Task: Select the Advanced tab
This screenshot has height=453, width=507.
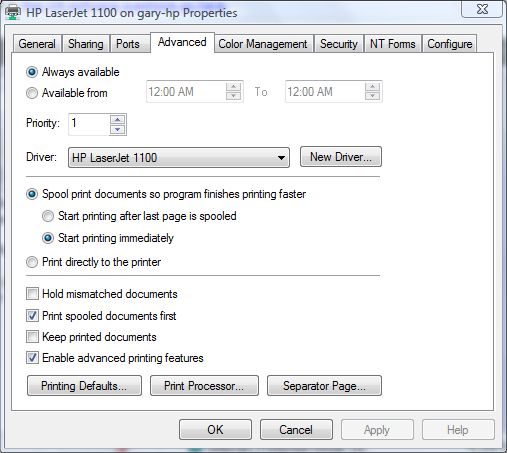Action: [182, 42]
